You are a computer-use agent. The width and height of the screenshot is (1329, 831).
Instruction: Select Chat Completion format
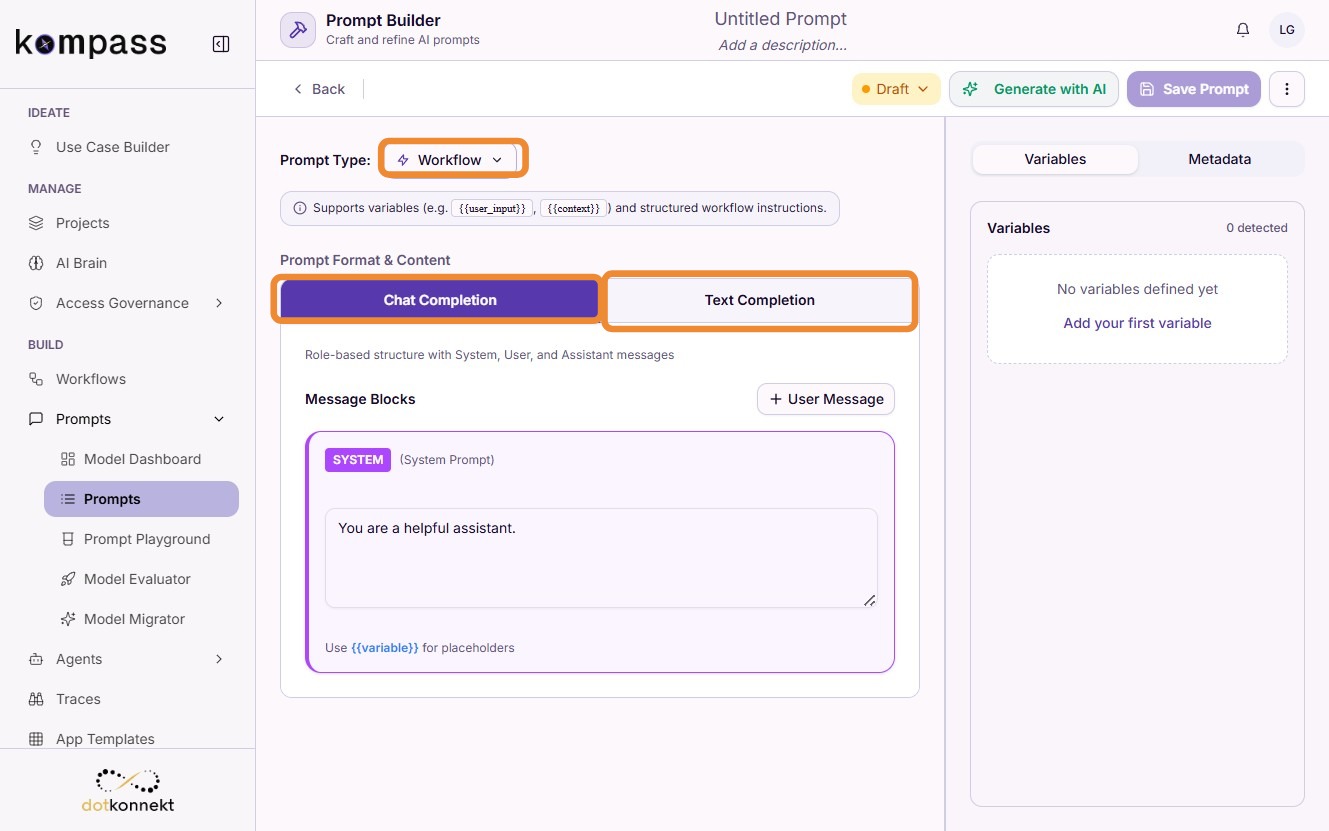click(x=440, y=300)
